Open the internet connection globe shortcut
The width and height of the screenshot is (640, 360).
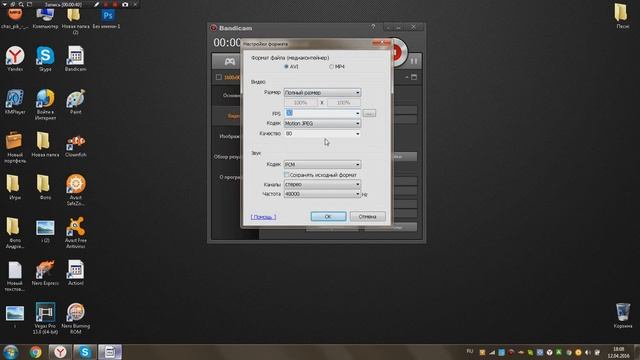(45, 104)
